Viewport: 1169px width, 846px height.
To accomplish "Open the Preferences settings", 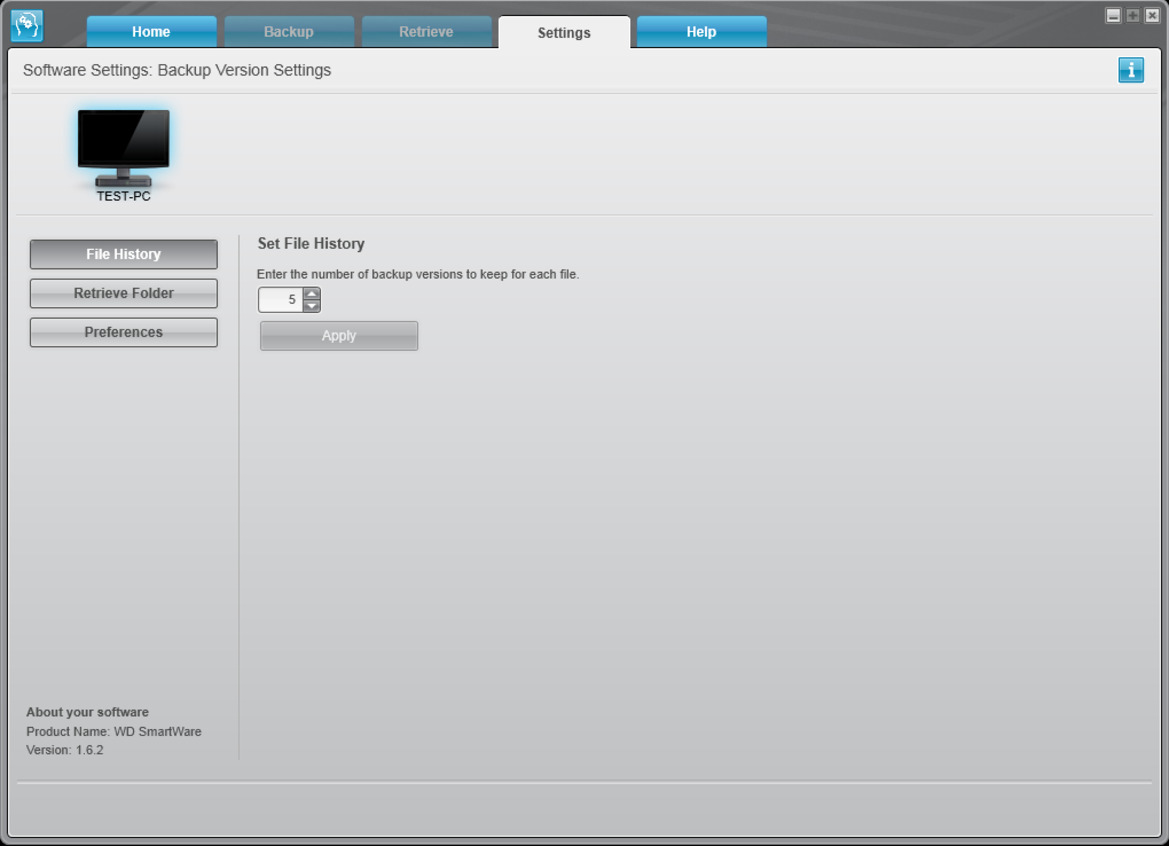I will pyautogui.click(x=124, y=332).
